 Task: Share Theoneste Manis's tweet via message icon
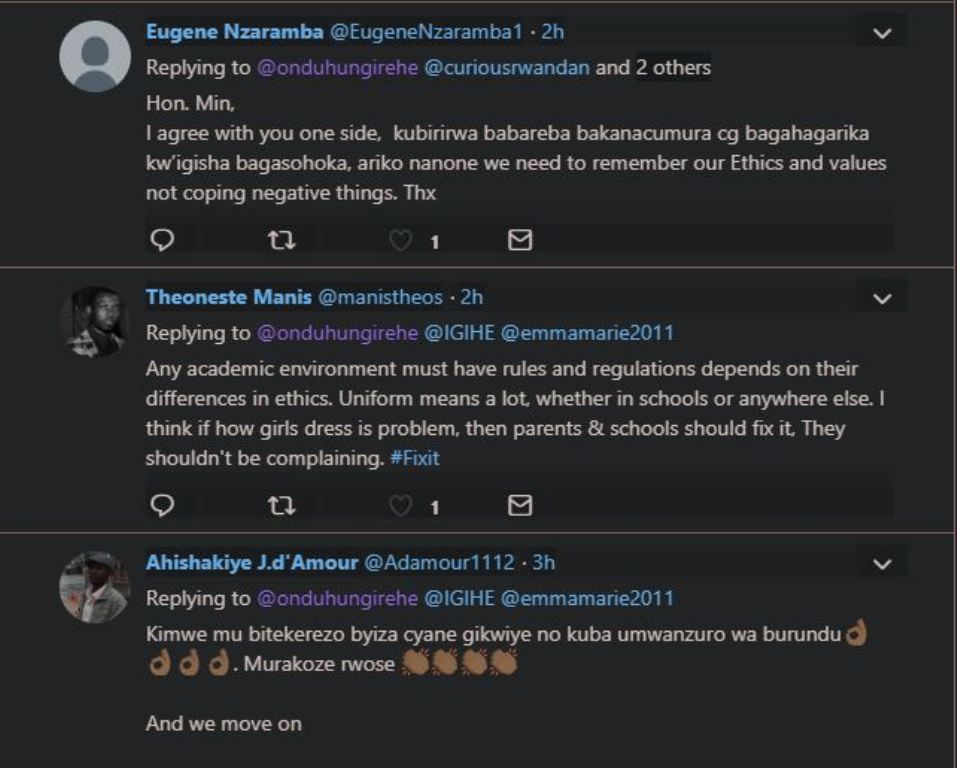520,505
